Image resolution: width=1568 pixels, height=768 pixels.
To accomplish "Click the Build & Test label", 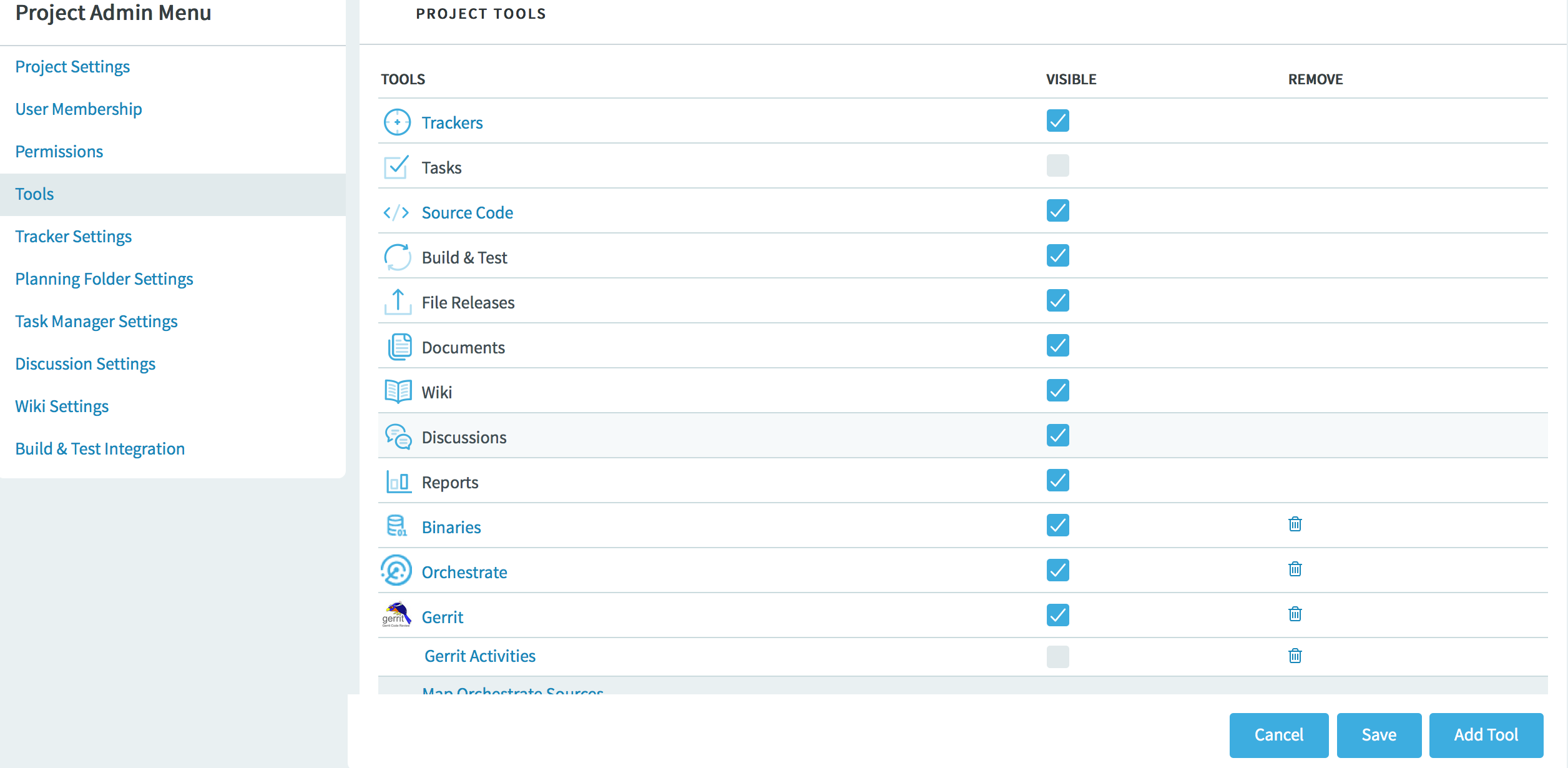I will (464, 258).
